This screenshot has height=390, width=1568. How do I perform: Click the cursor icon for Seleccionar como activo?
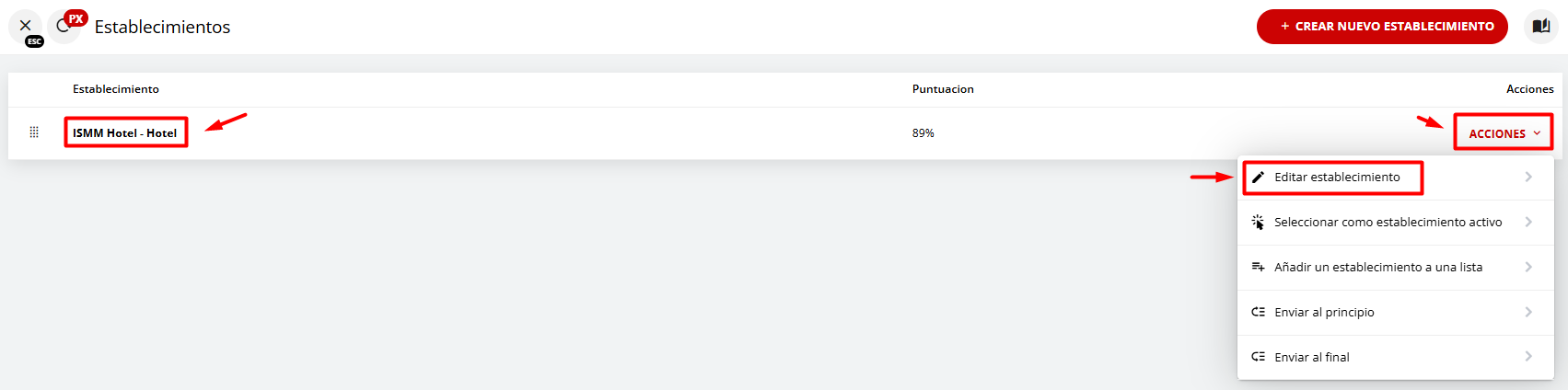coord(1258,222)
